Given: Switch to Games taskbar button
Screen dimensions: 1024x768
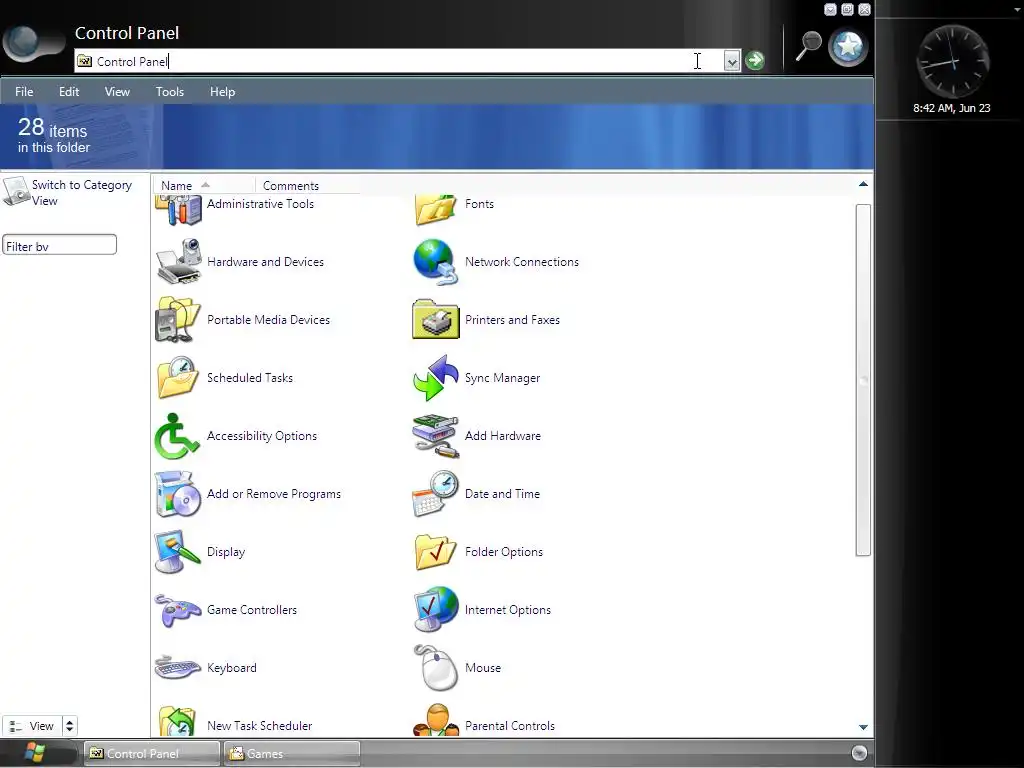Looking at the screenshot, I should [x=292, y=754].
